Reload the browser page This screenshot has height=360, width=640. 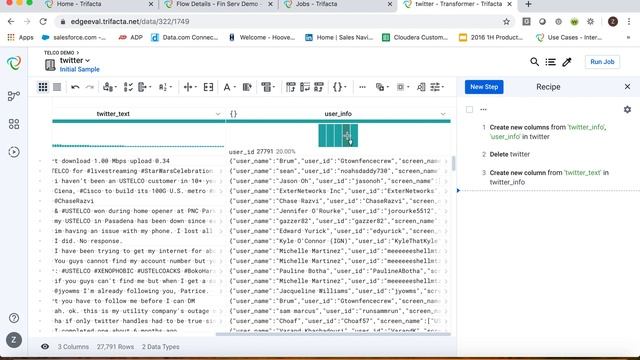point(43,22)
